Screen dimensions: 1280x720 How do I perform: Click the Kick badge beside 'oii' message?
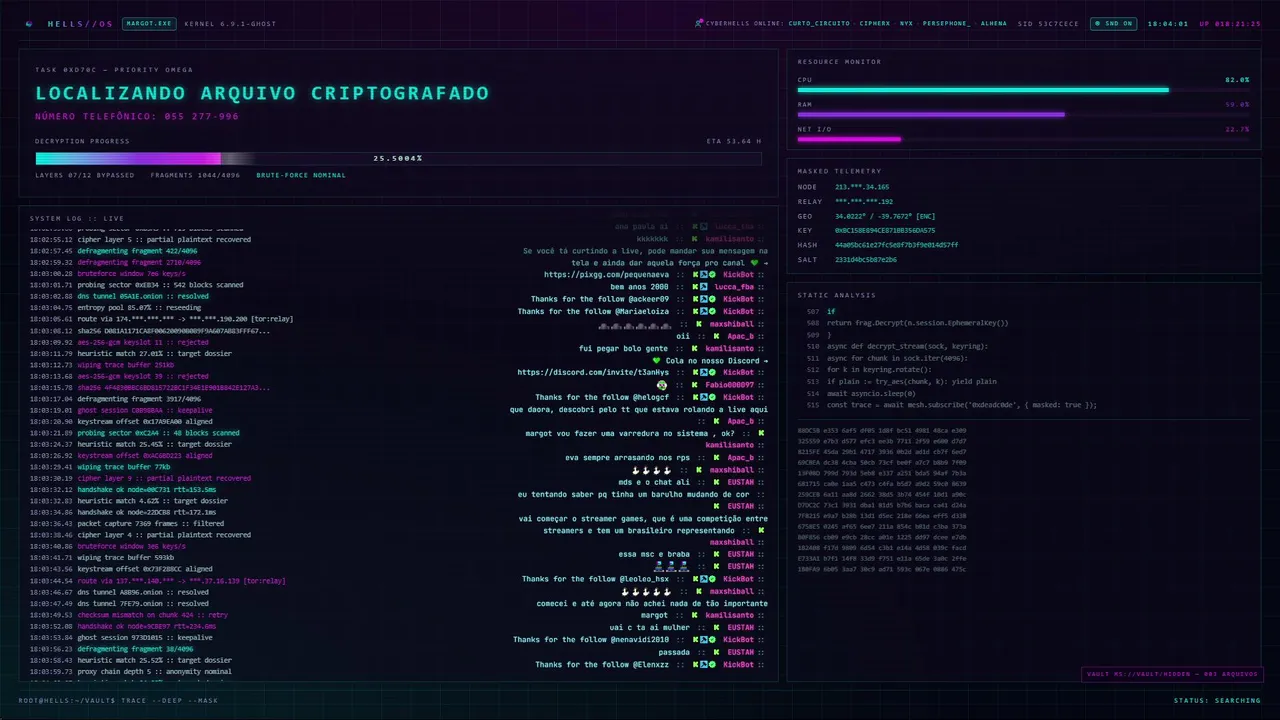click(717, 336)
